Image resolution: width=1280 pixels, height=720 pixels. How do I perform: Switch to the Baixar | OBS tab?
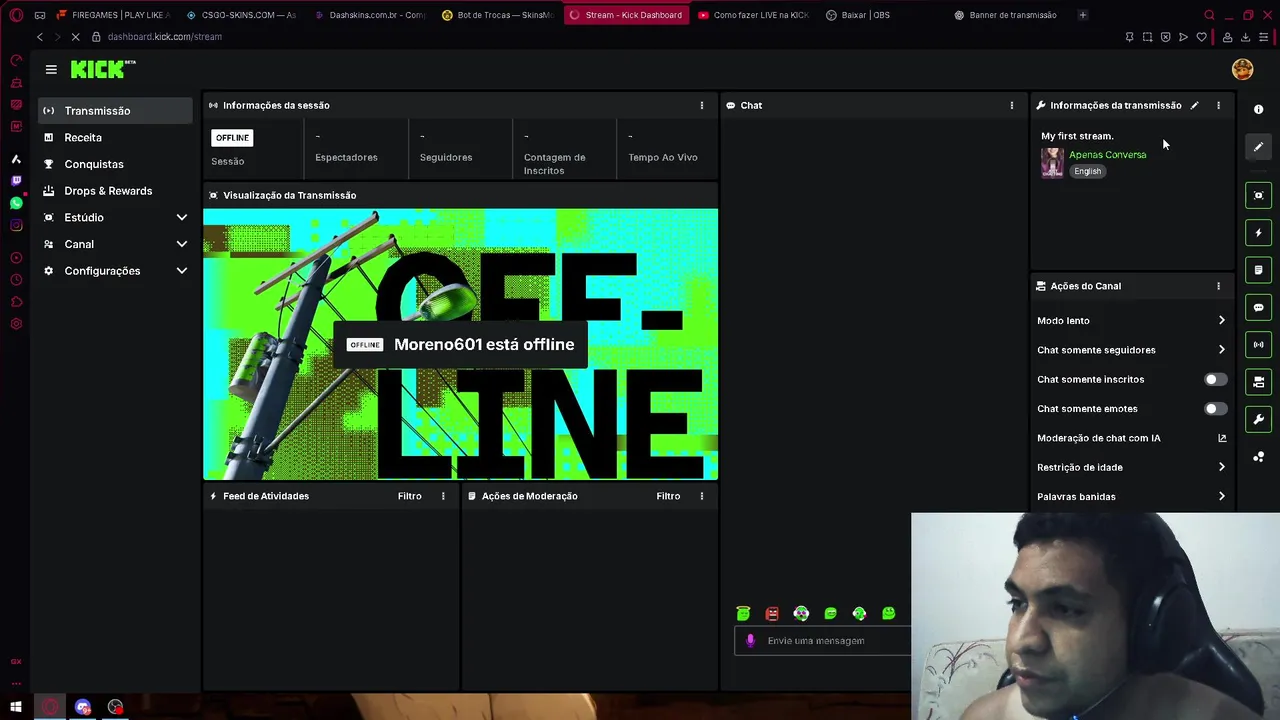pos(881,15)
